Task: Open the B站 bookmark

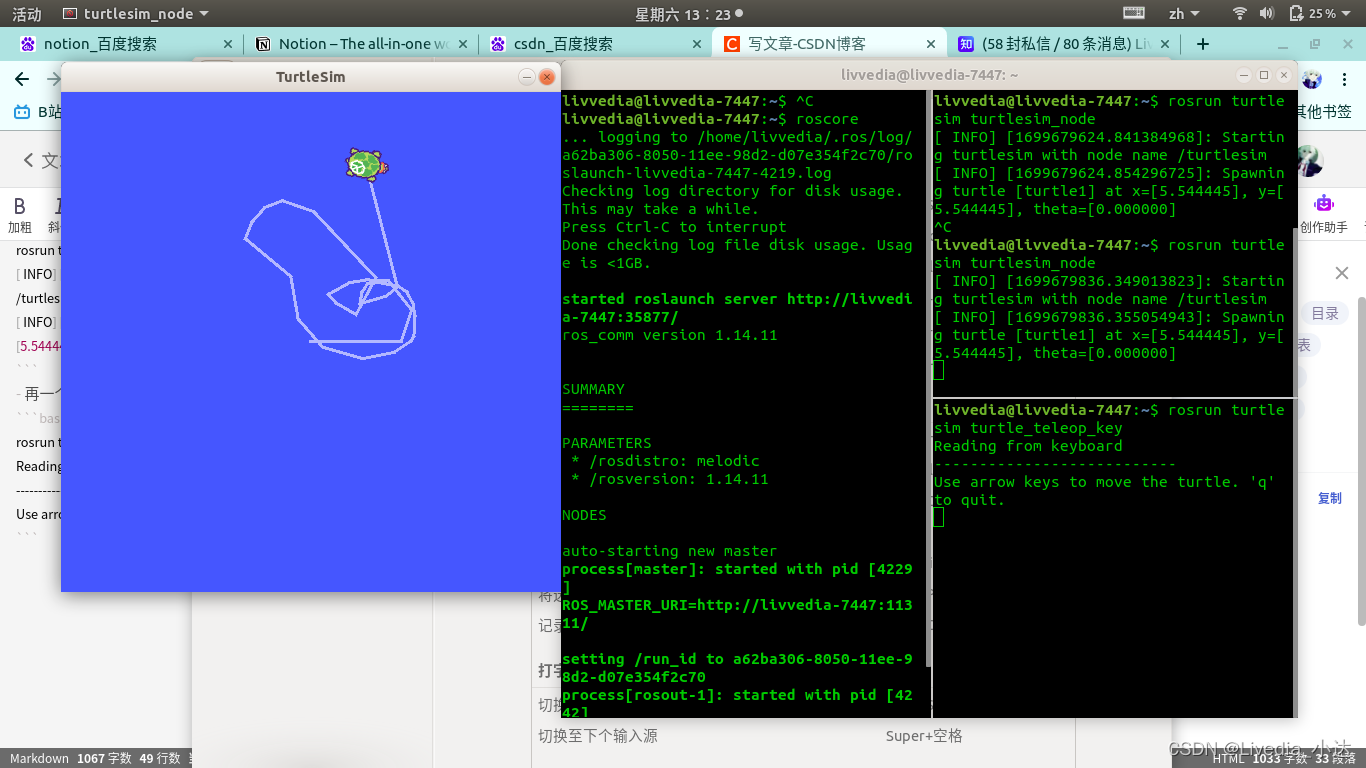Action: click(37, 111)
